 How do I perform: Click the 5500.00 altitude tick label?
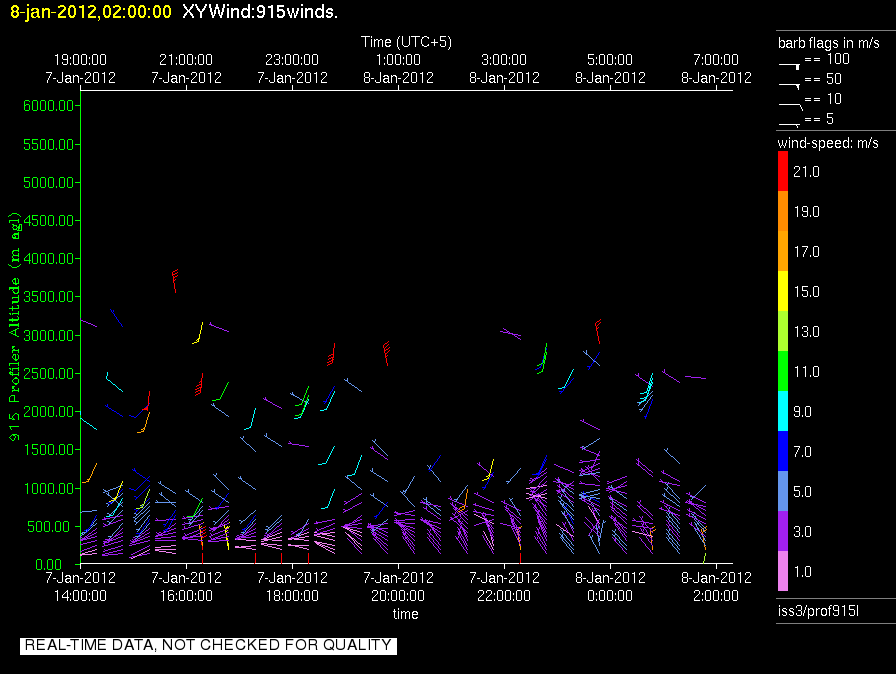[49, 145]
